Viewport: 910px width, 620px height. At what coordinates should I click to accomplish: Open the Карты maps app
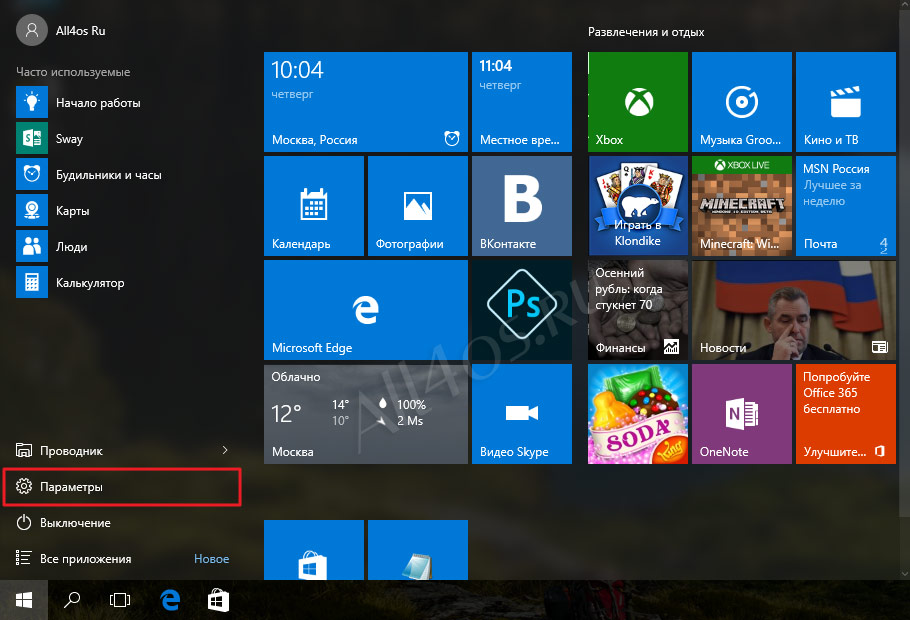coord(122,210)
